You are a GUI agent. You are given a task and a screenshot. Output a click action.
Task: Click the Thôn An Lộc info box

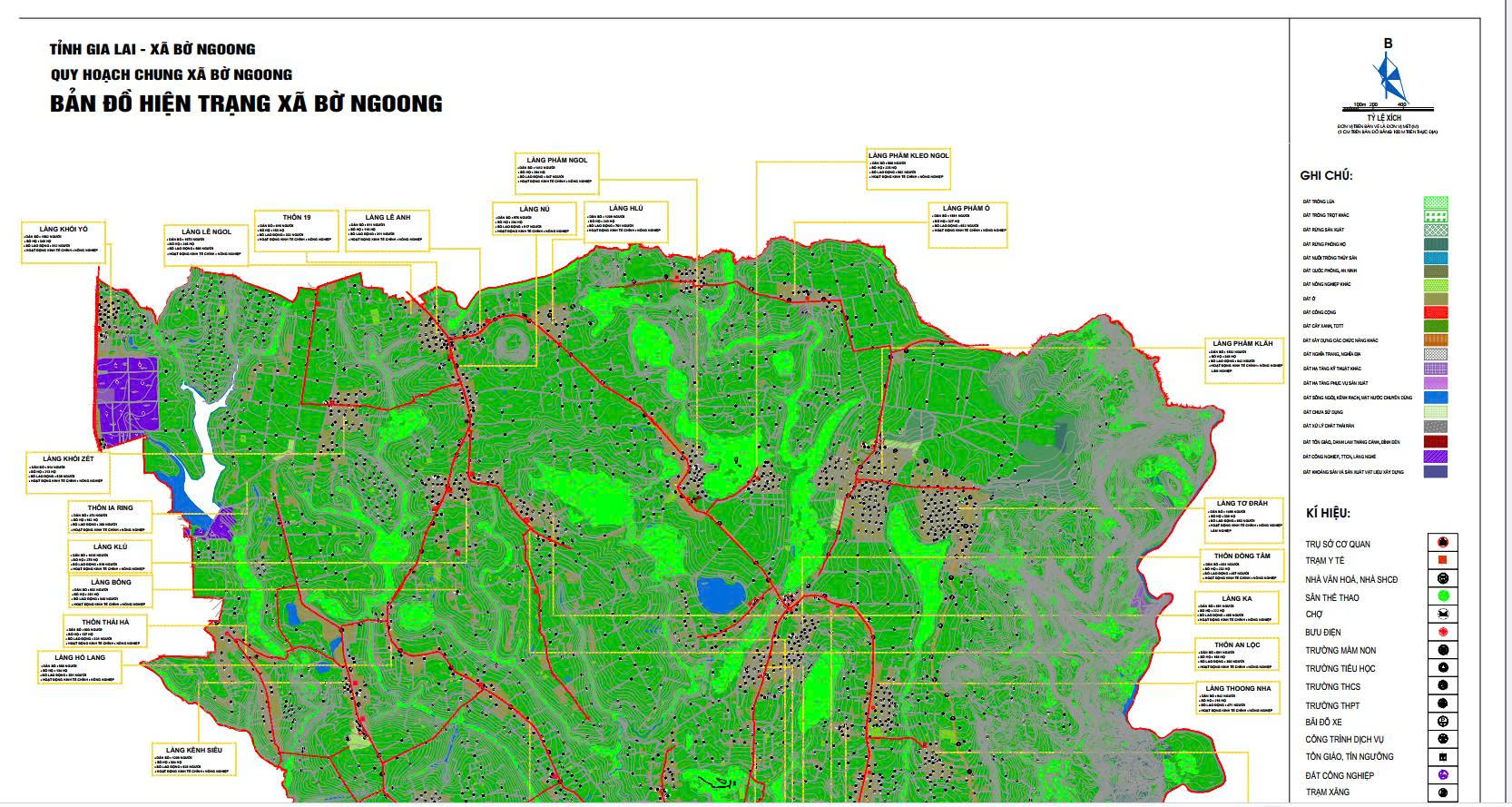[1237, 655]
